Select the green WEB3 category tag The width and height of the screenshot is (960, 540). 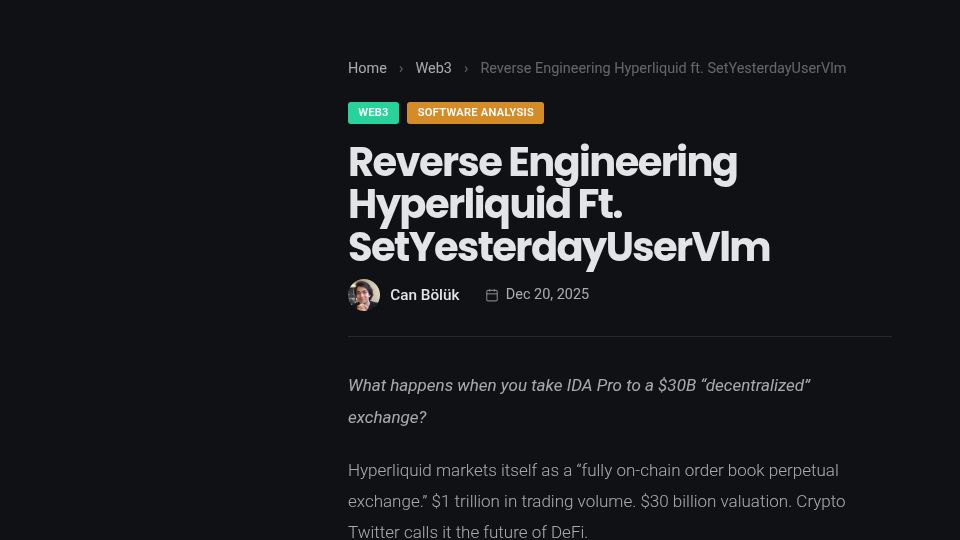click(x=373, y=113)
